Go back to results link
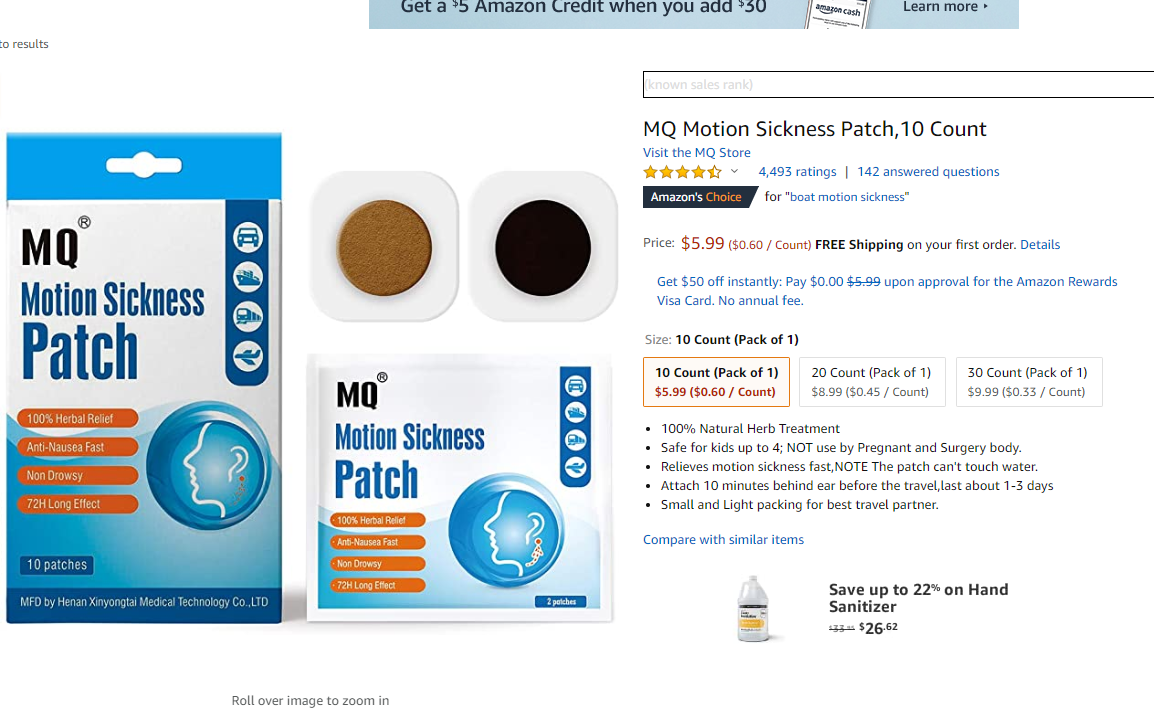 pyautogui.click(x=24, y=44)
